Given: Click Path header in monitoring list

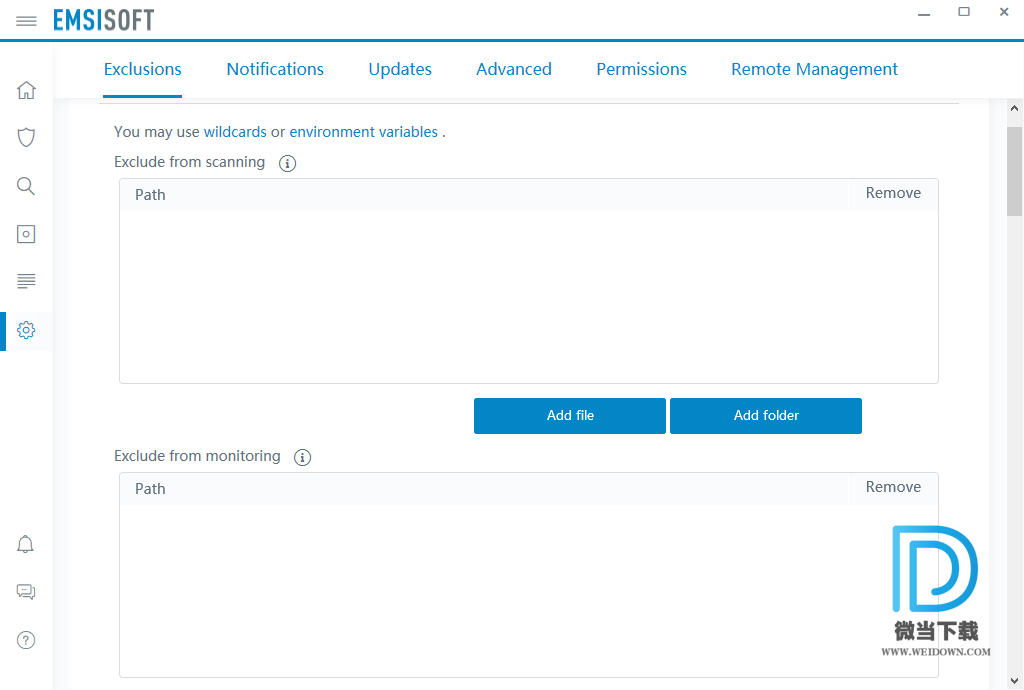Looking at the screenshot, I should point(150,489).
